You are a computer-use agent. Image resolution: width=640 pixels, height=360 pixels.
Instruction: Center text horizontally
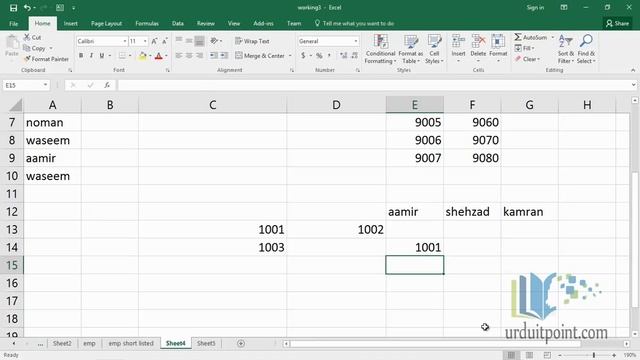(x=189, y=56)
